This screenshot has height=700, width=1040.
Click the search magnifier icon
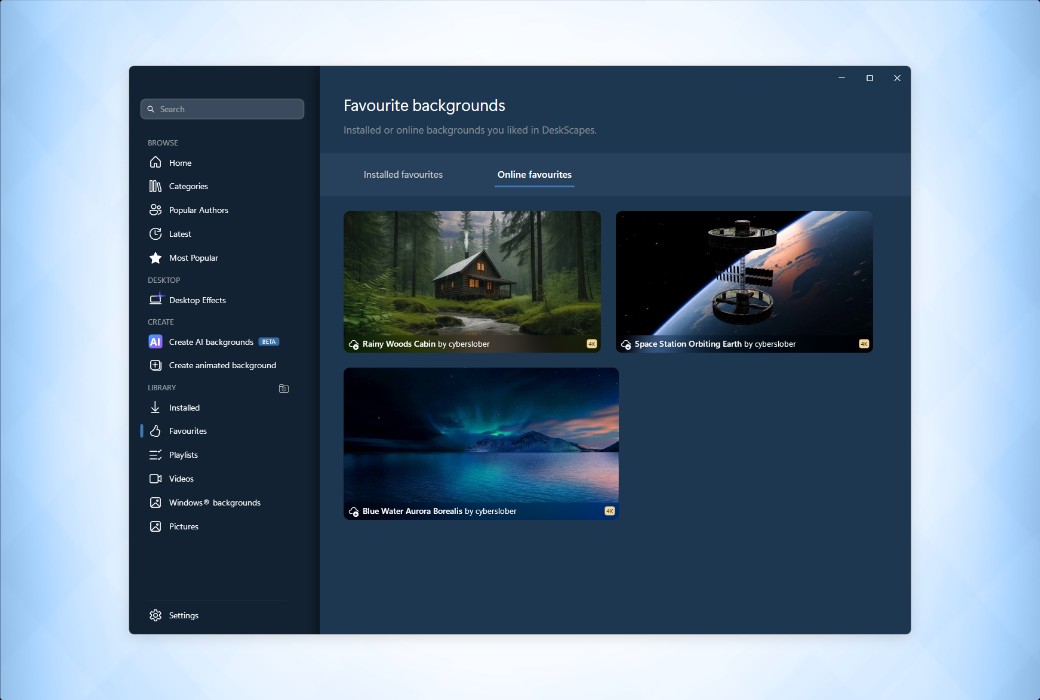click(x=151, y=109)
